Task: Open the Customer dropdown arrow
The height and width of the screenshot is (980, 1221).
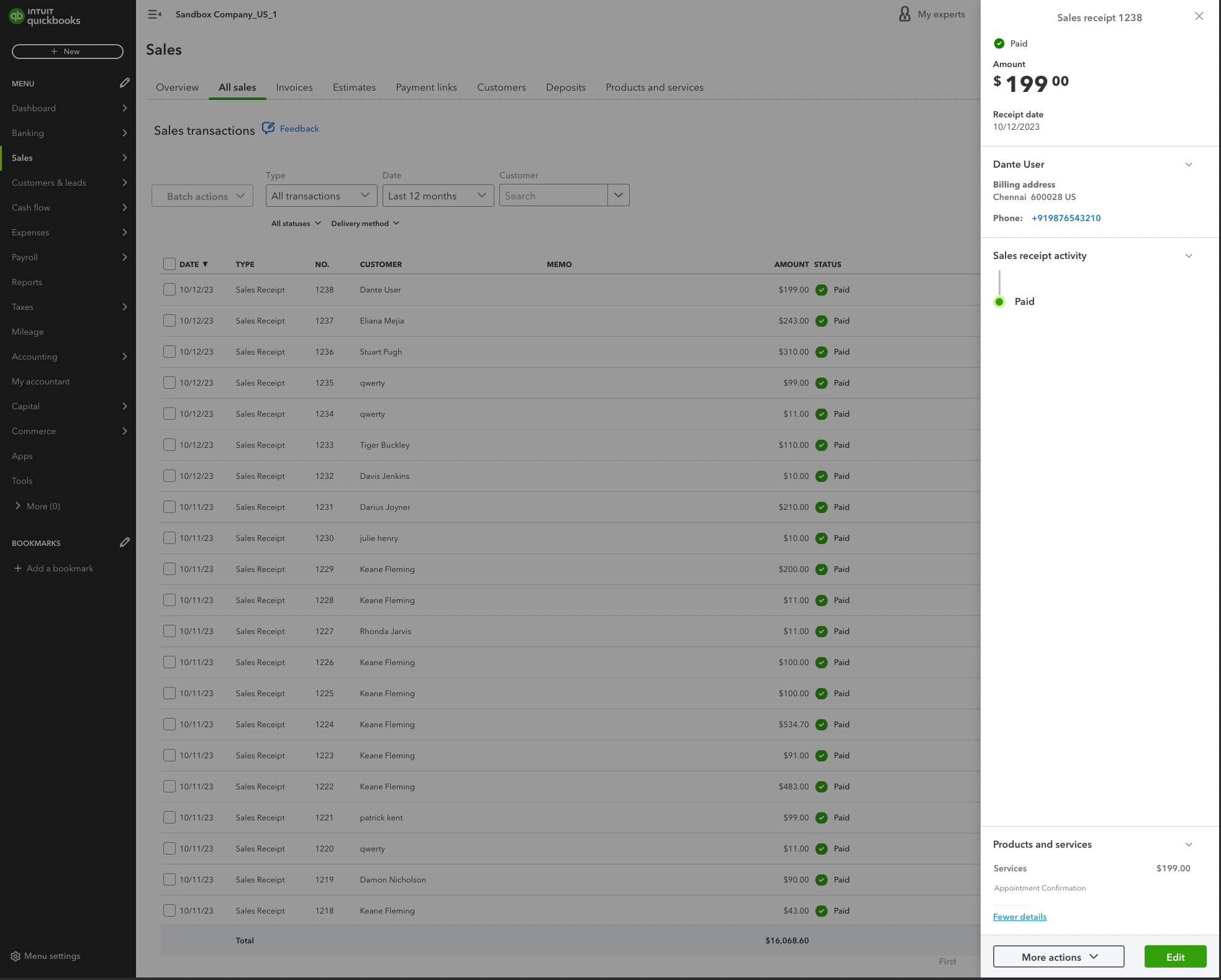Action: click(x=619, y=195)
